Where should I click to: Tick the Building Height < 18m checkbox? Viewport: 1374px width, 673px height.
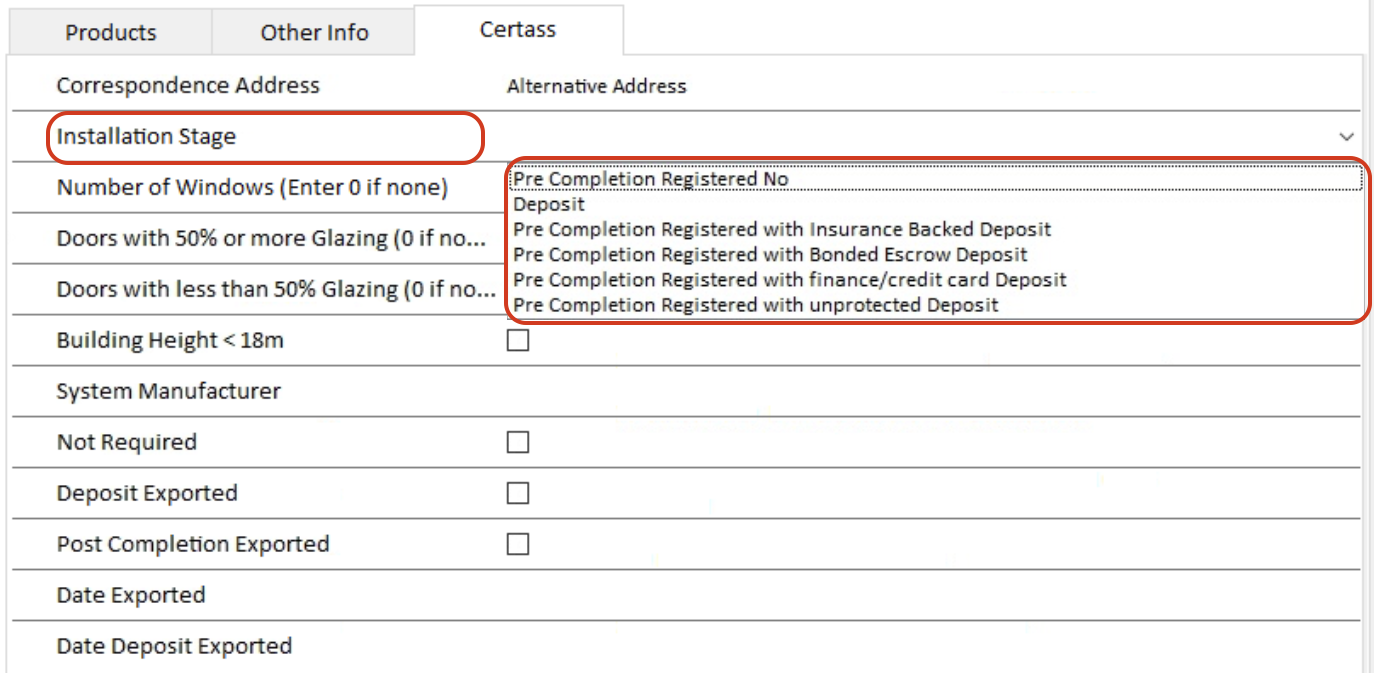[x=518, y=340]
